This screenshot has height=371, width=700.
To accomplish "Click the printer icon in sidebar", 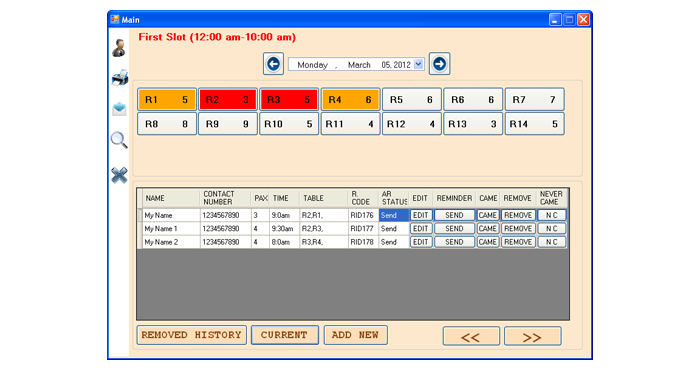I will [x=120, y=78].
